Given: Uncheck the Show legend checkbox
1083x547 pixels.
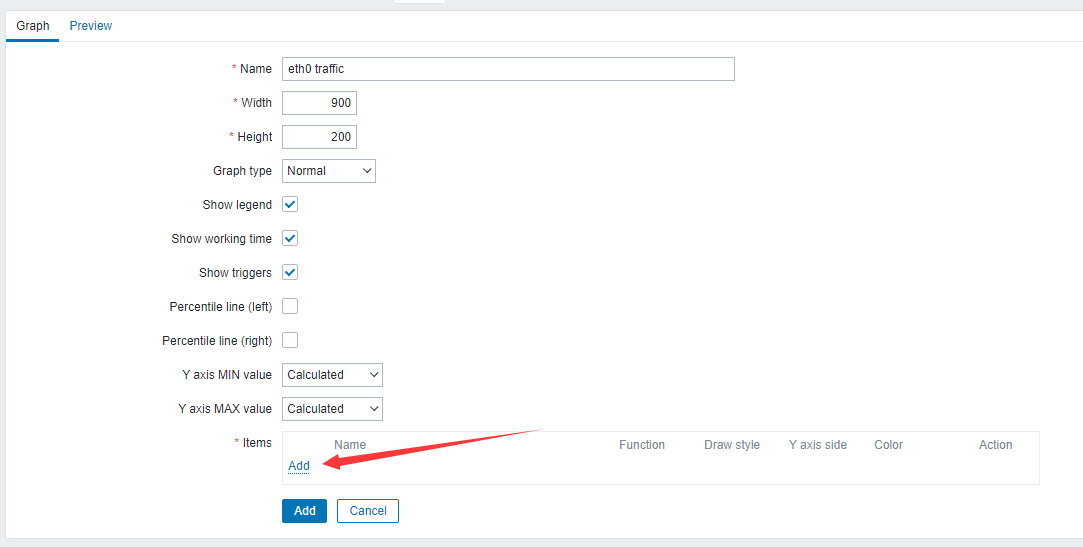Looking at the screenshot, I should tap(291, 205).
